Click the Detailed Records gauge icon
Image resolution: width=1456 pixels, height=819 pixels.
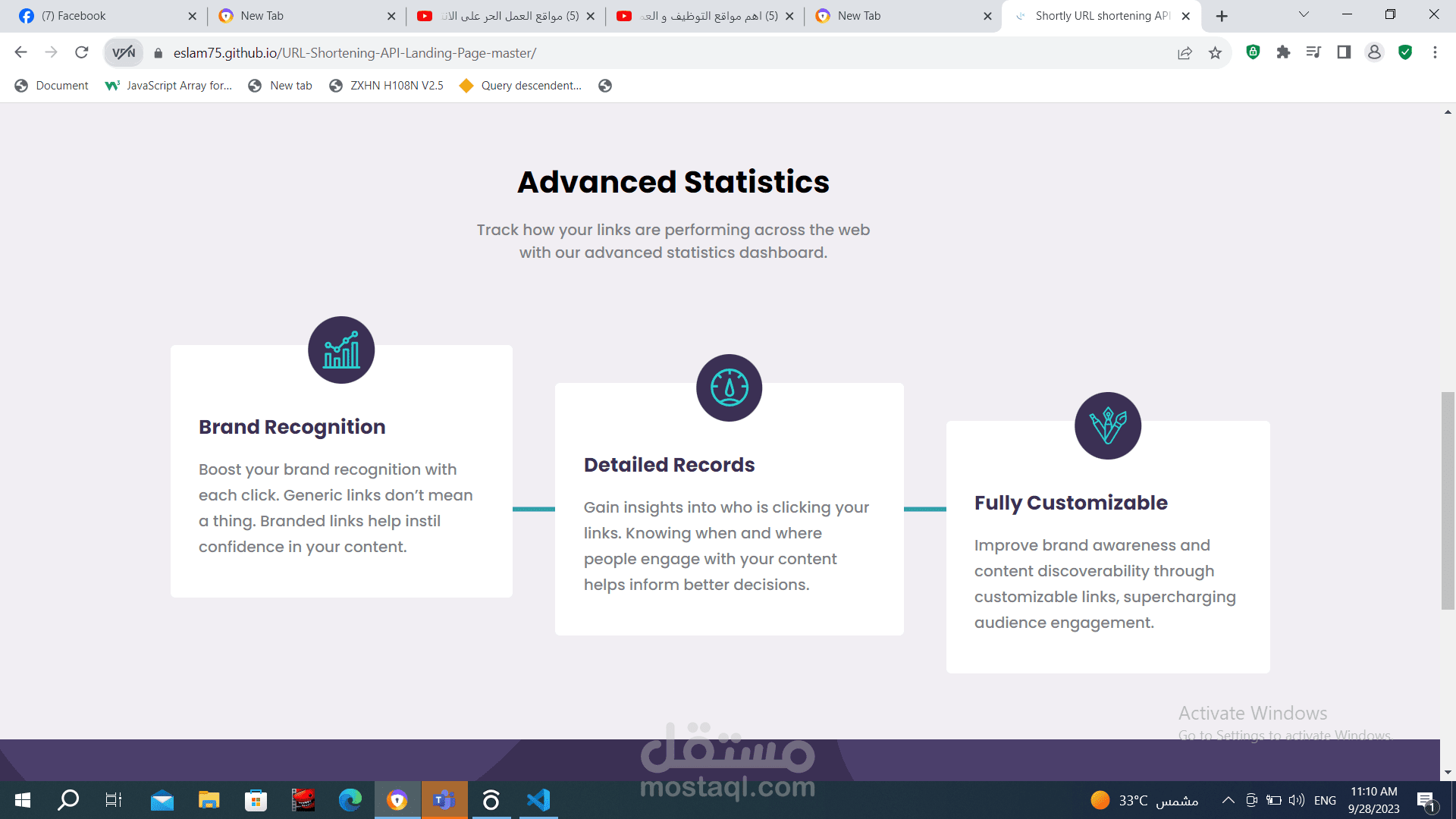[729, 388]
